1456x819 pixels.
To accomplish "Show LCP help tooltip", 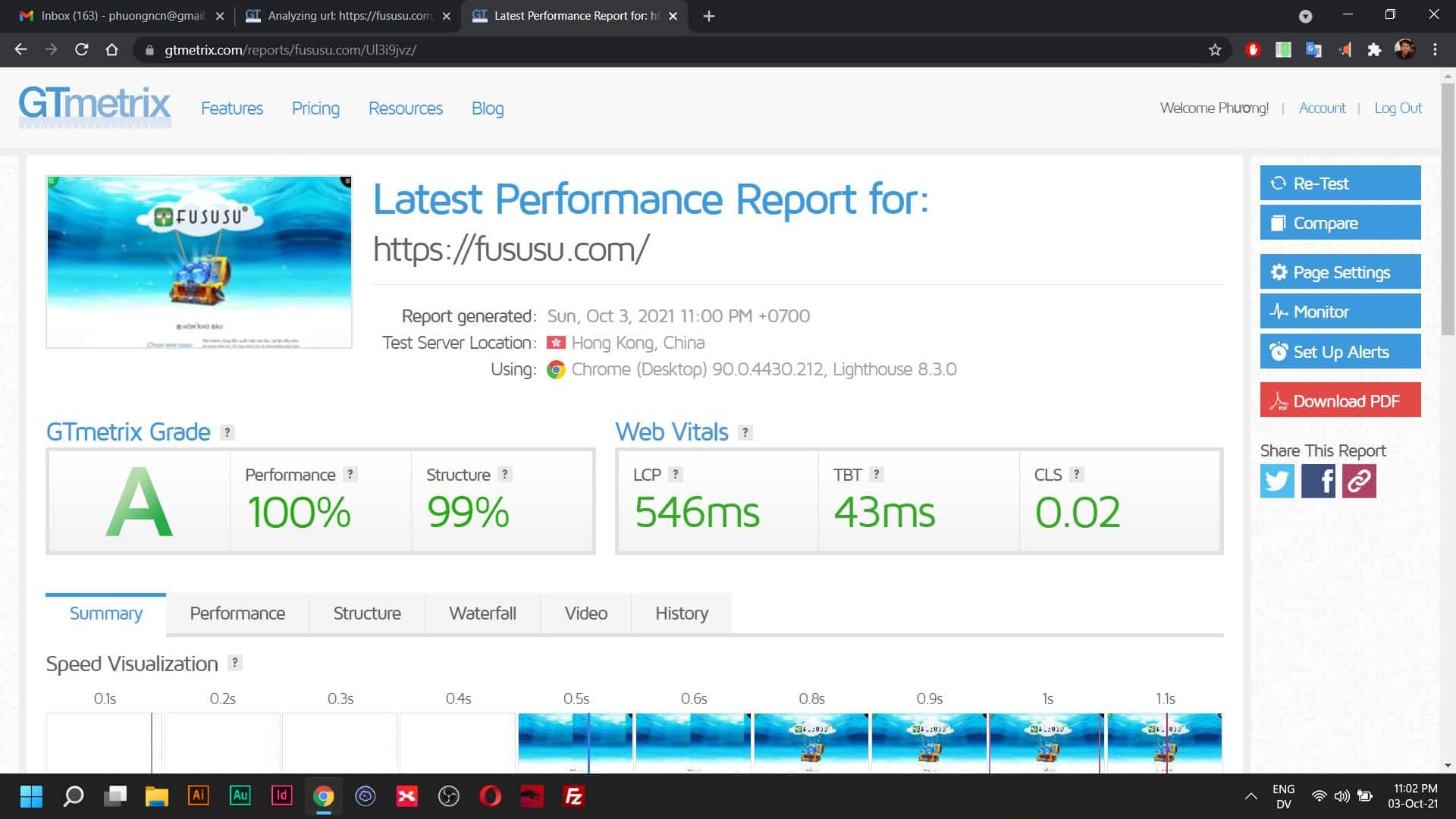I will [676, 474].
